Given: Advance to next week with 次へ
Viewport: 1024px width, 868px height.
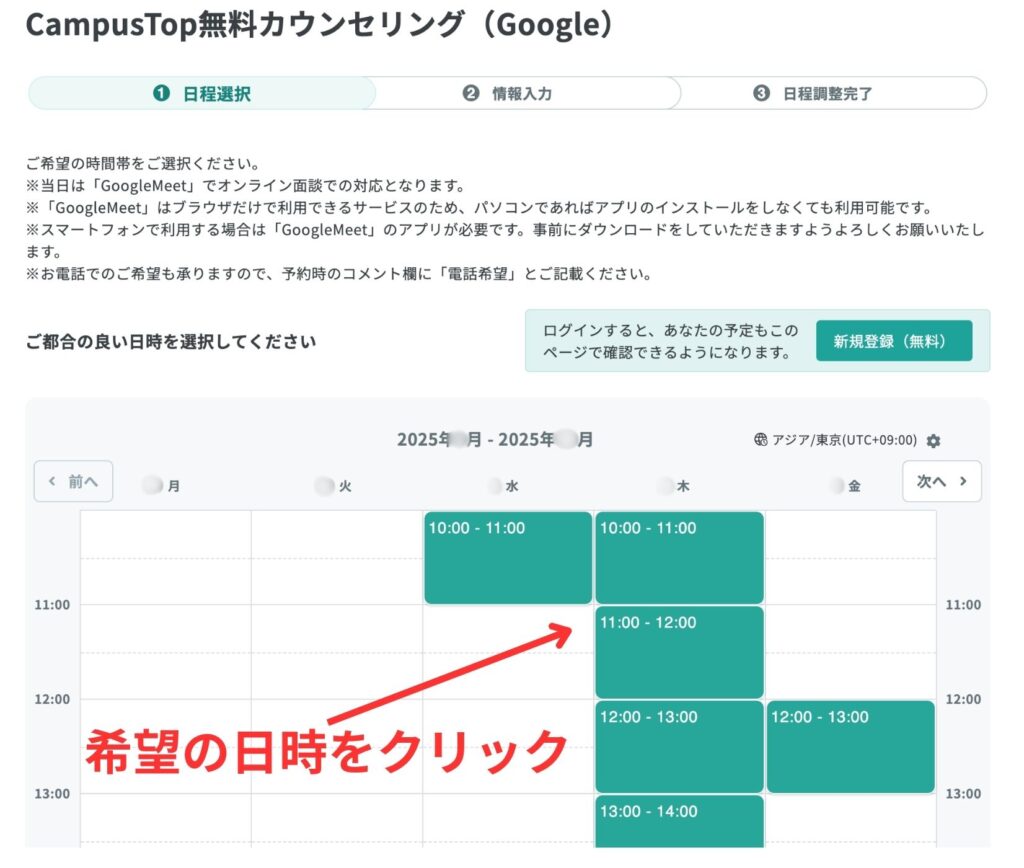Looking at the screenshot, I should coord(941,481).
